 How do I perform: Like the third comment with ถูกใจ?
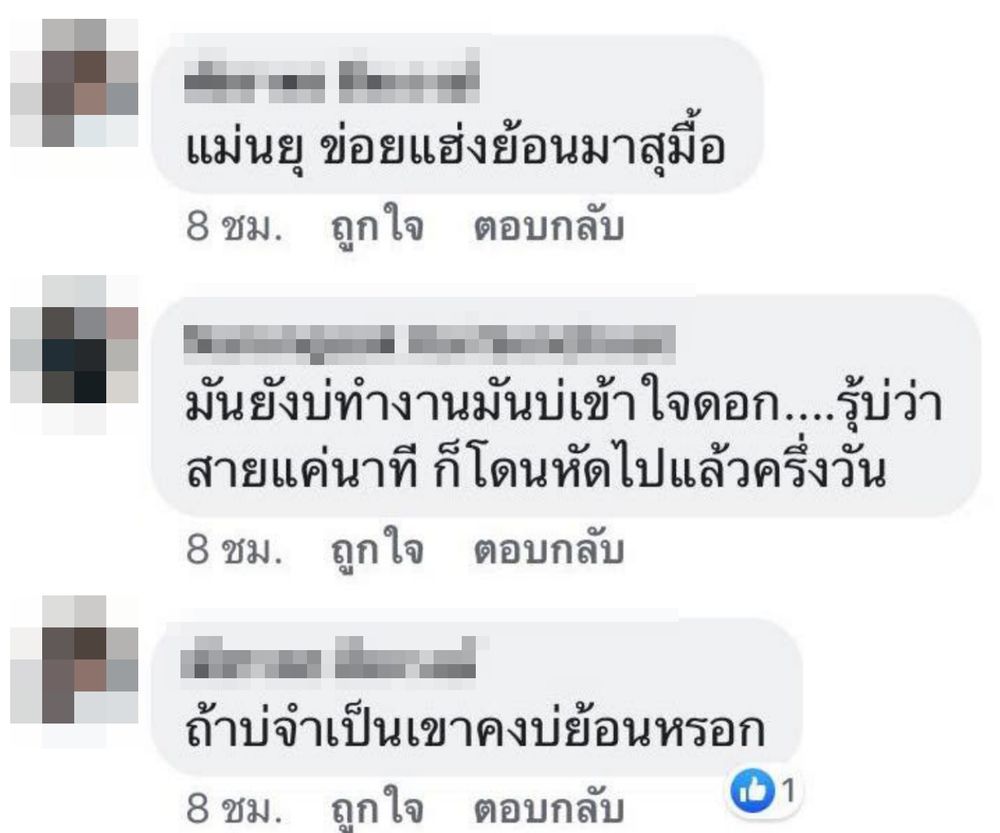tap(378, 810)
